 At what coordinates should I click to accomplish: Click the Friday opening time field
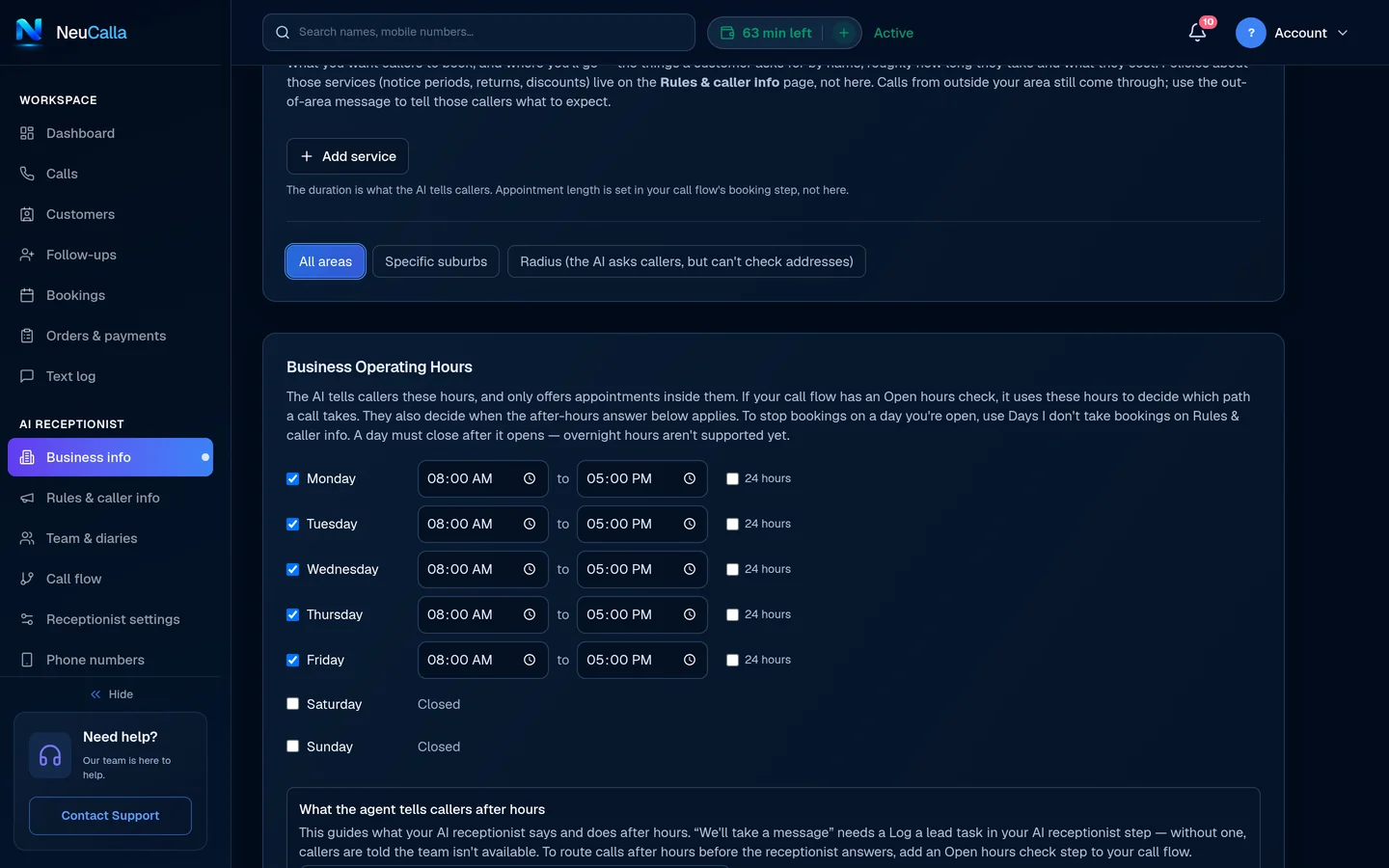coord(482,660)
